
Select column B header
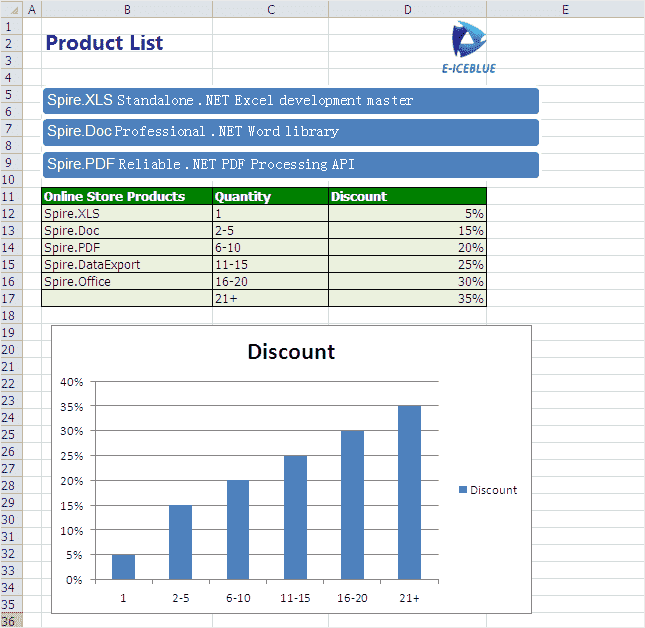(127, 9)
